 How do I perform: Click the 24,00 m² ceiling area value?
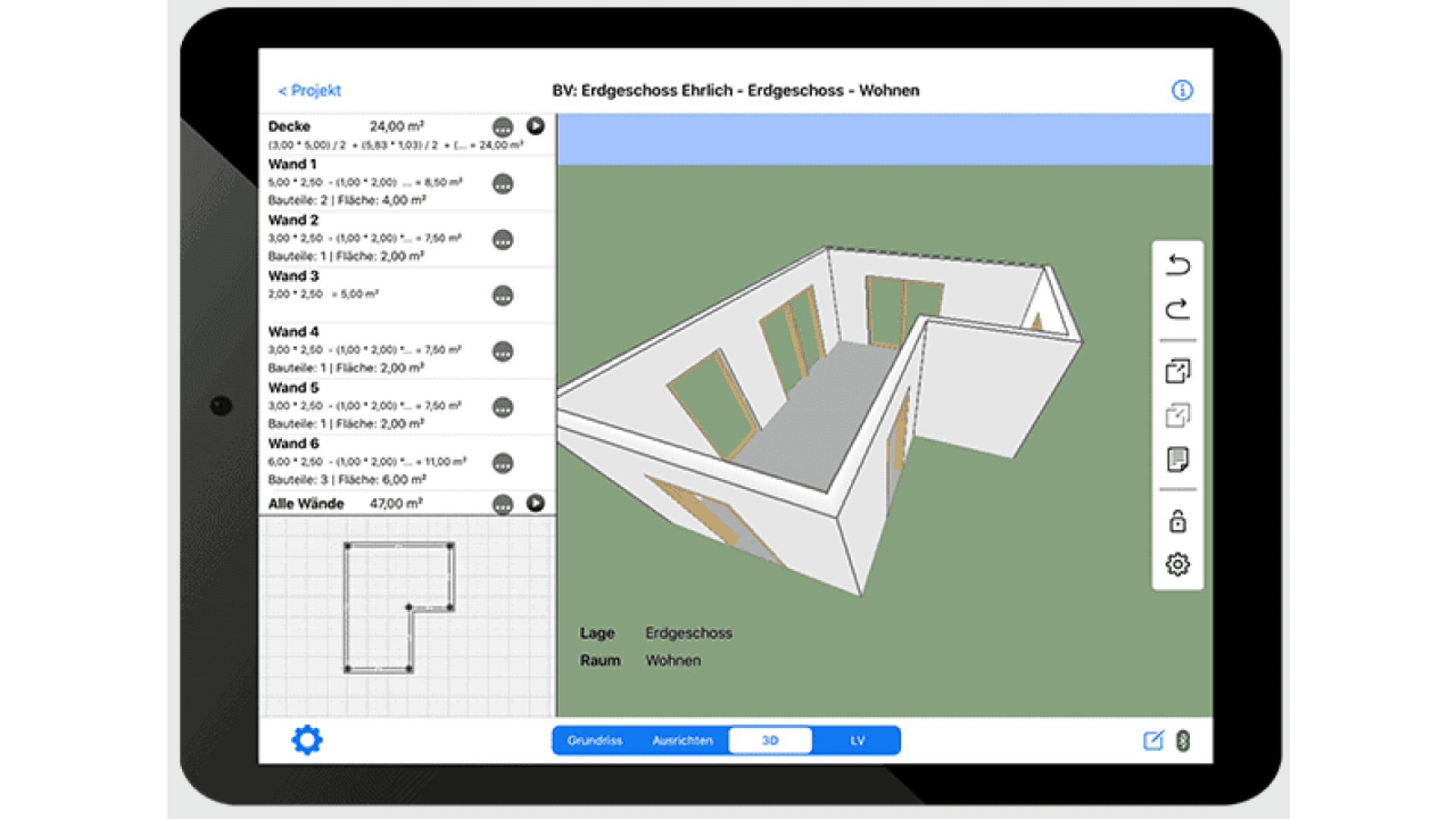(397, 127)
